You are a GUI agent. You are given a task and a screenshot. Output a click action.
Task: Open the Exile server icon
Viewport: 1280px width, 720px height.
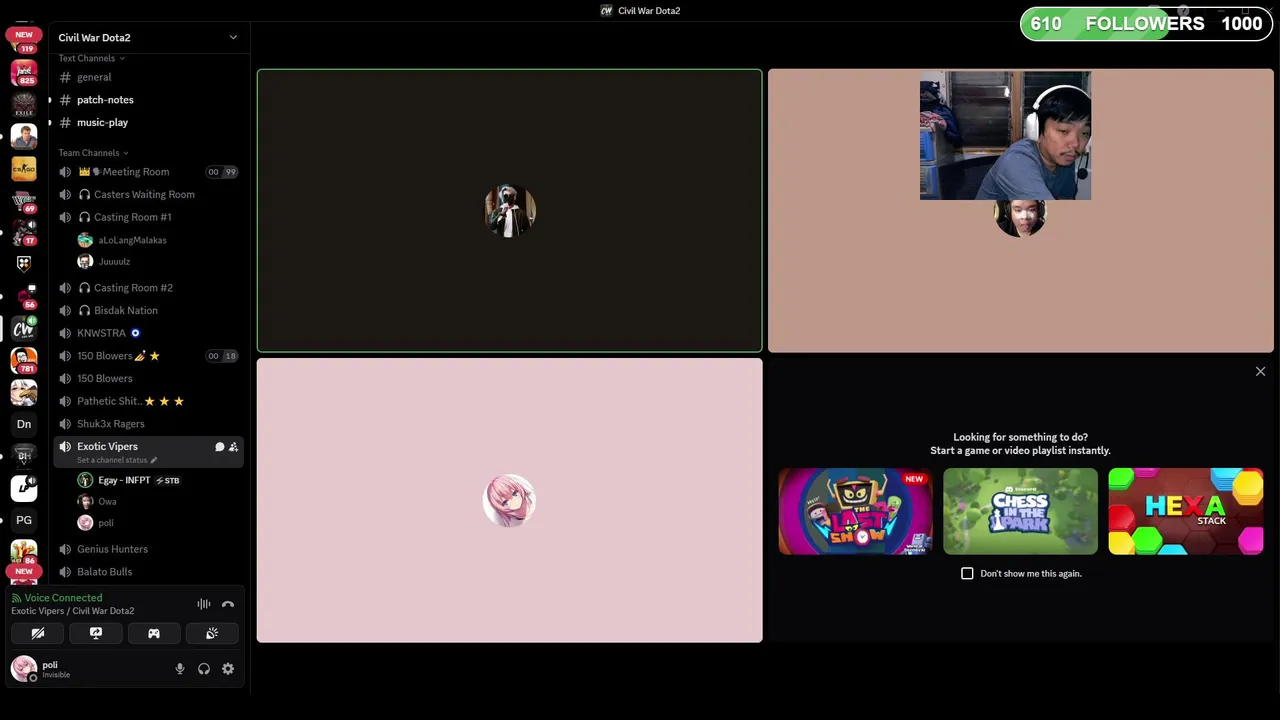(24, 104)
